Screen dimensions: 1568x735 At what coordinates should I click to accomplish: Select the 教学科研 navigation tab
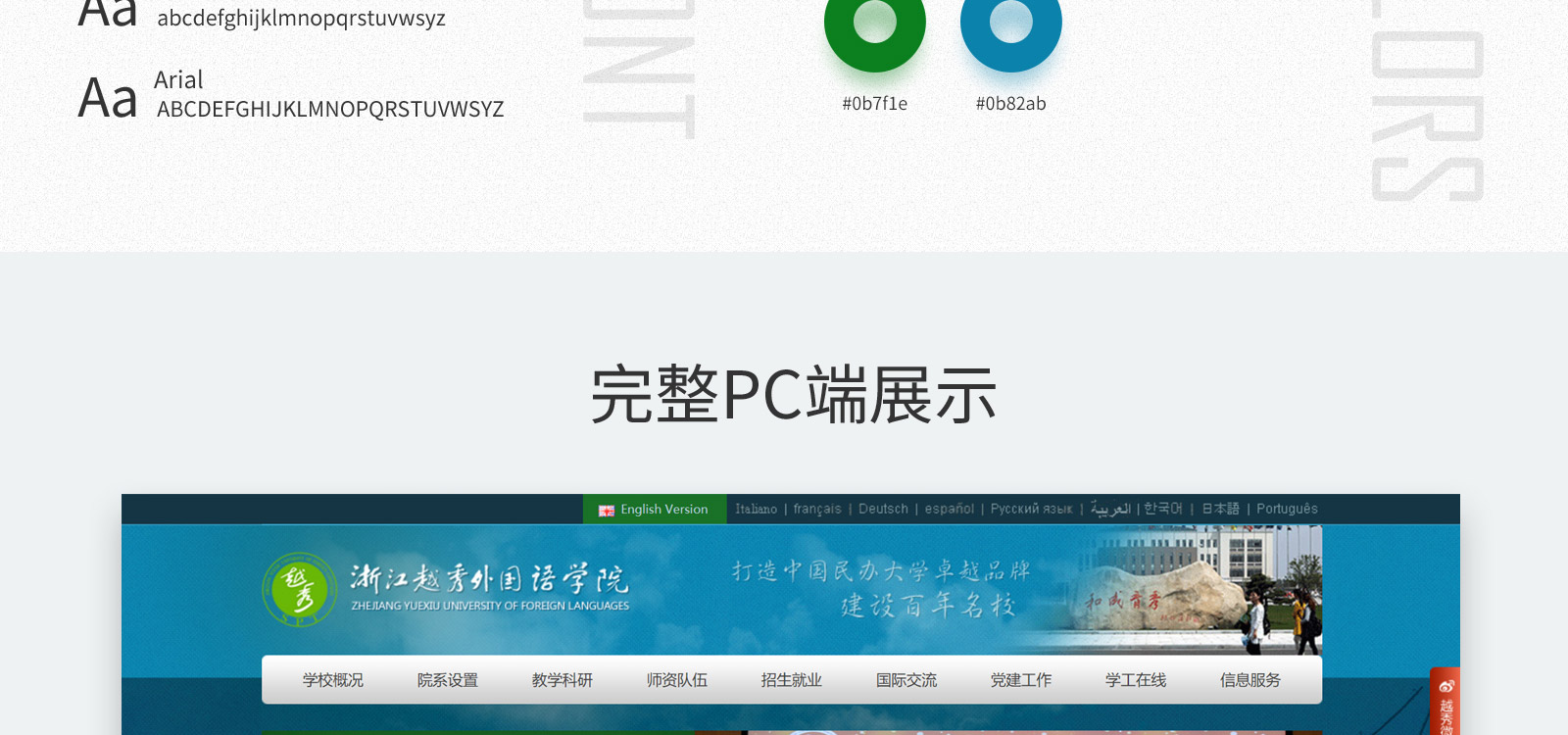[563, 680]
